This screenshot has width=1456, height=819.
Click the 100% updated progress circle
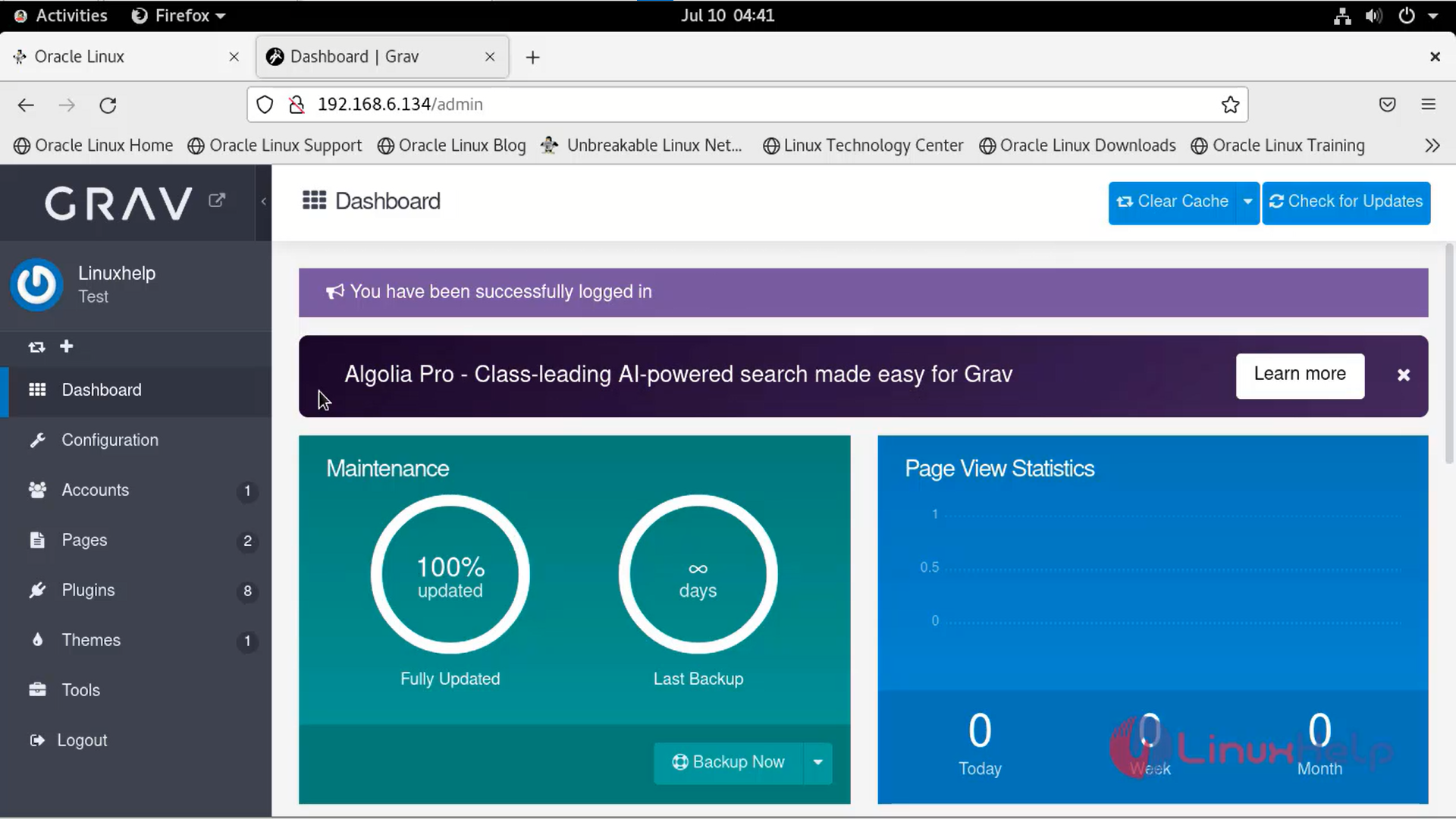pos(450,575)
